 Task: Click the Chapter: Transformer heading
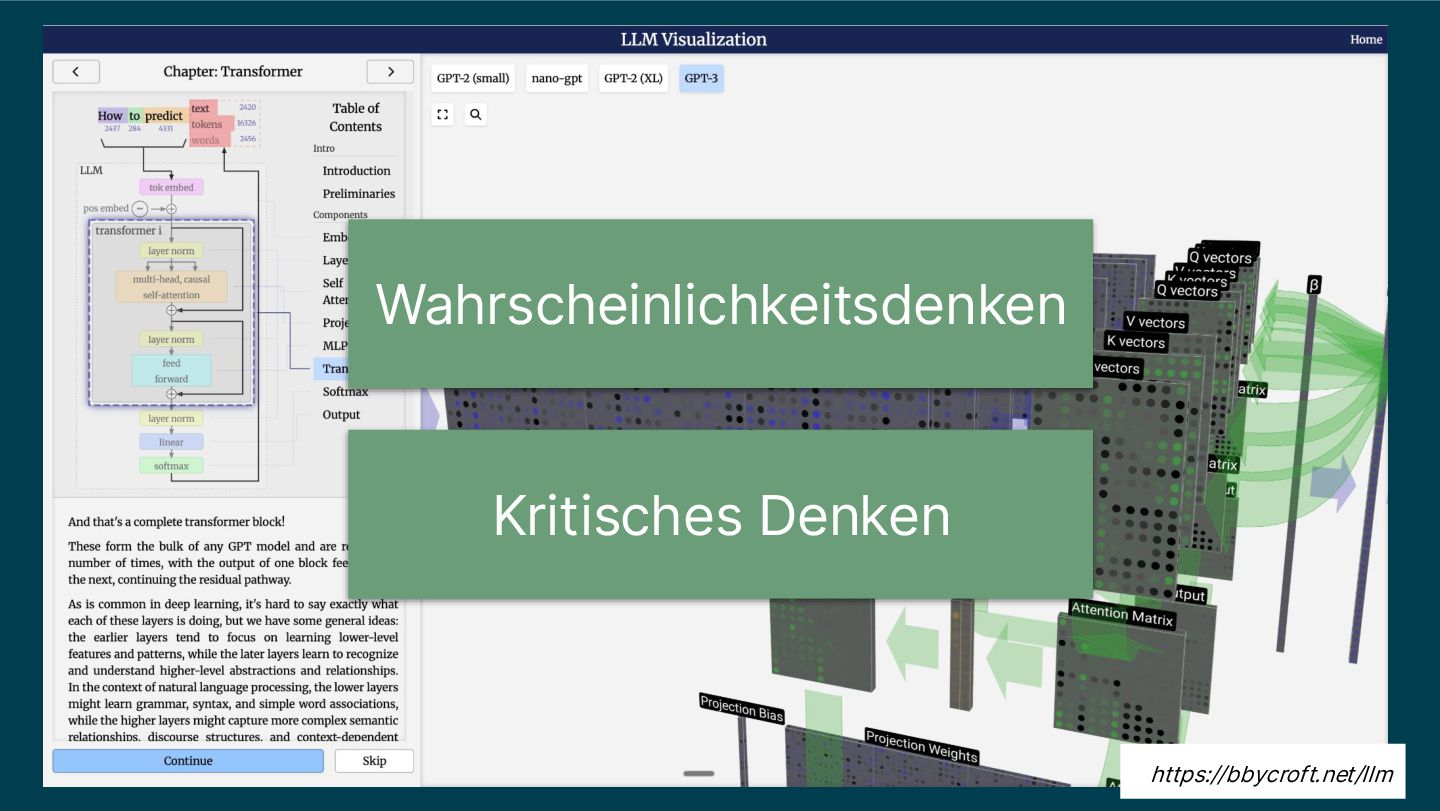click(233, 71)
